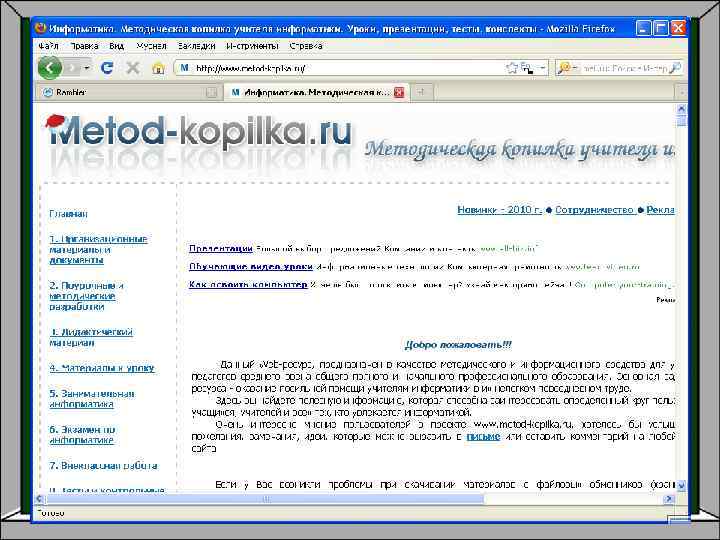Open the address bar history dropdown arrow
The width and height of the screenshot is (720, 540).
click(x=543, y=68)
